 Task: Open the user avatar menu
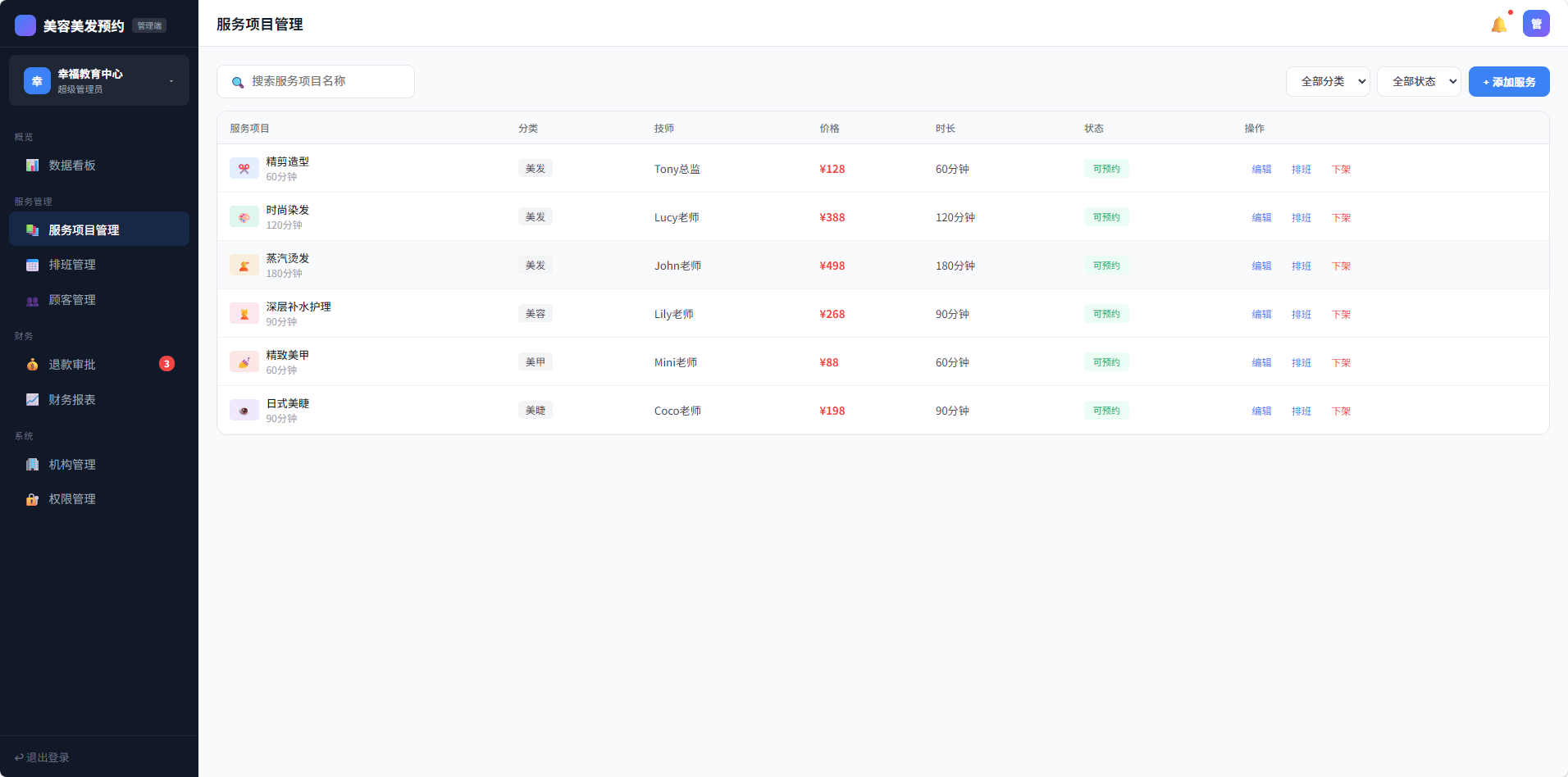click(x=1536, y=24)
